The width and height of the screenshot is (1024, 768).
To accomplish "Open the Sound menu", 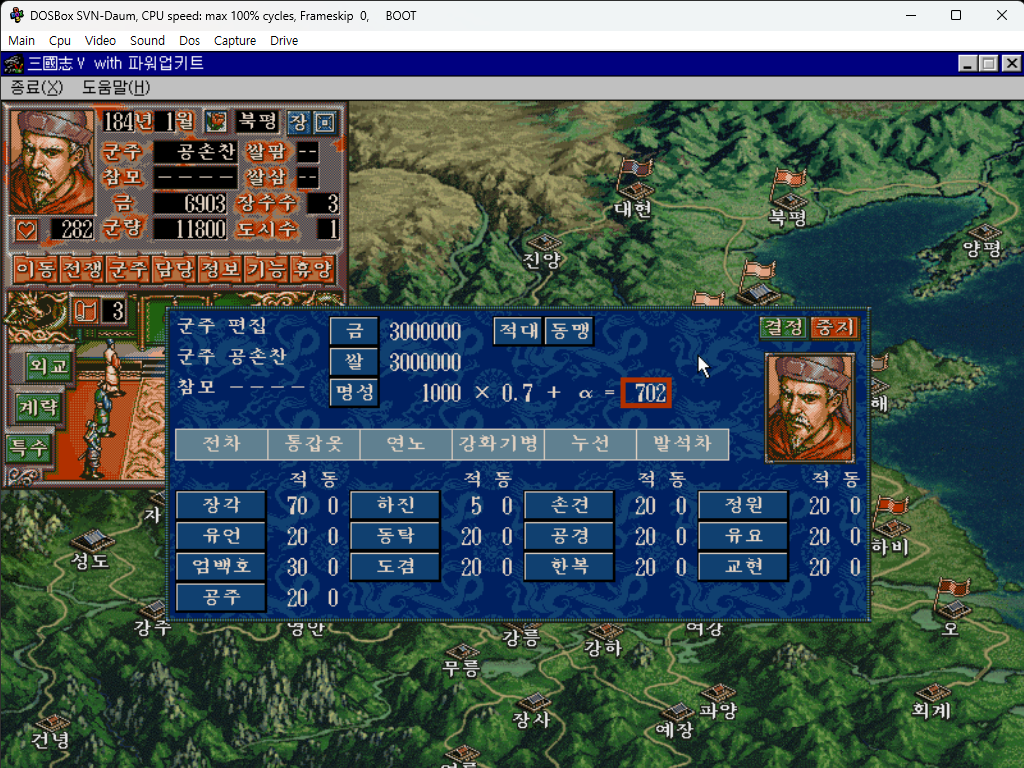I will point(147,40).
